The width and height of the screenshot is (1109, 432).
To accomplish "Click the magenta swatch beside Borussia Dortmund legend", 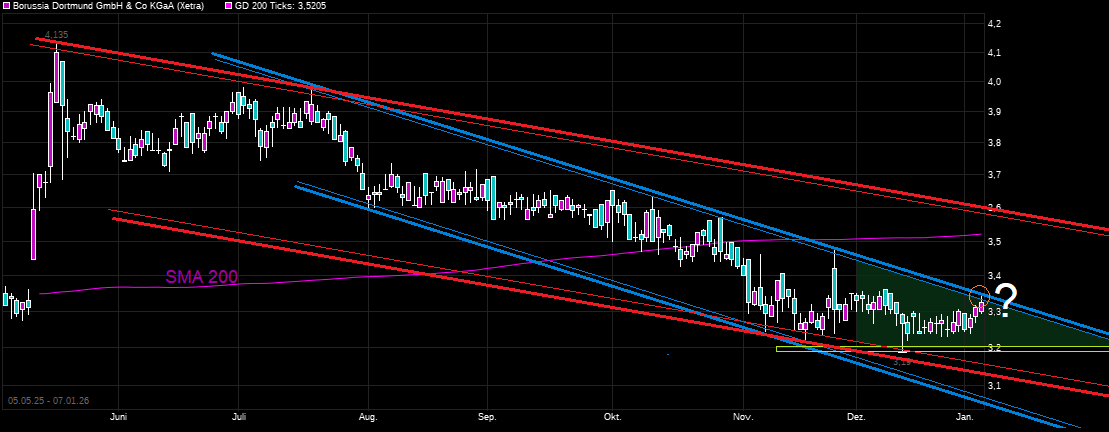I will coord(6,6).
